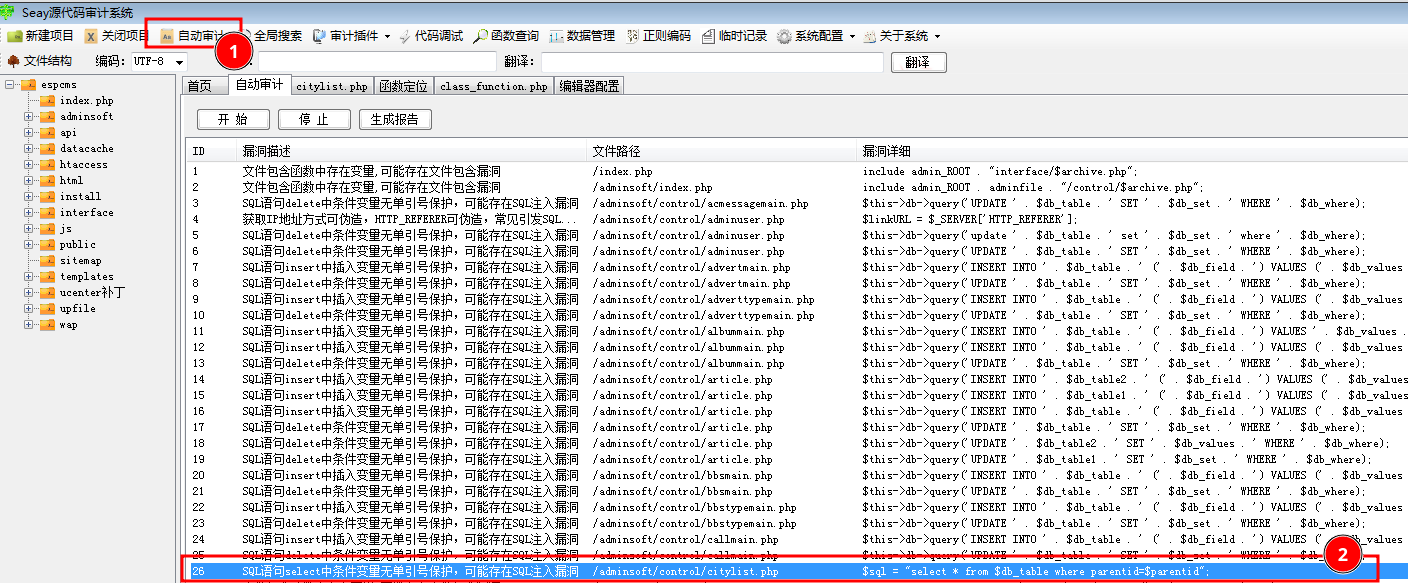This screenshot has height=583, width=1408.
Task: Collapse the espcms root tree node
Action: coord(10,85)
